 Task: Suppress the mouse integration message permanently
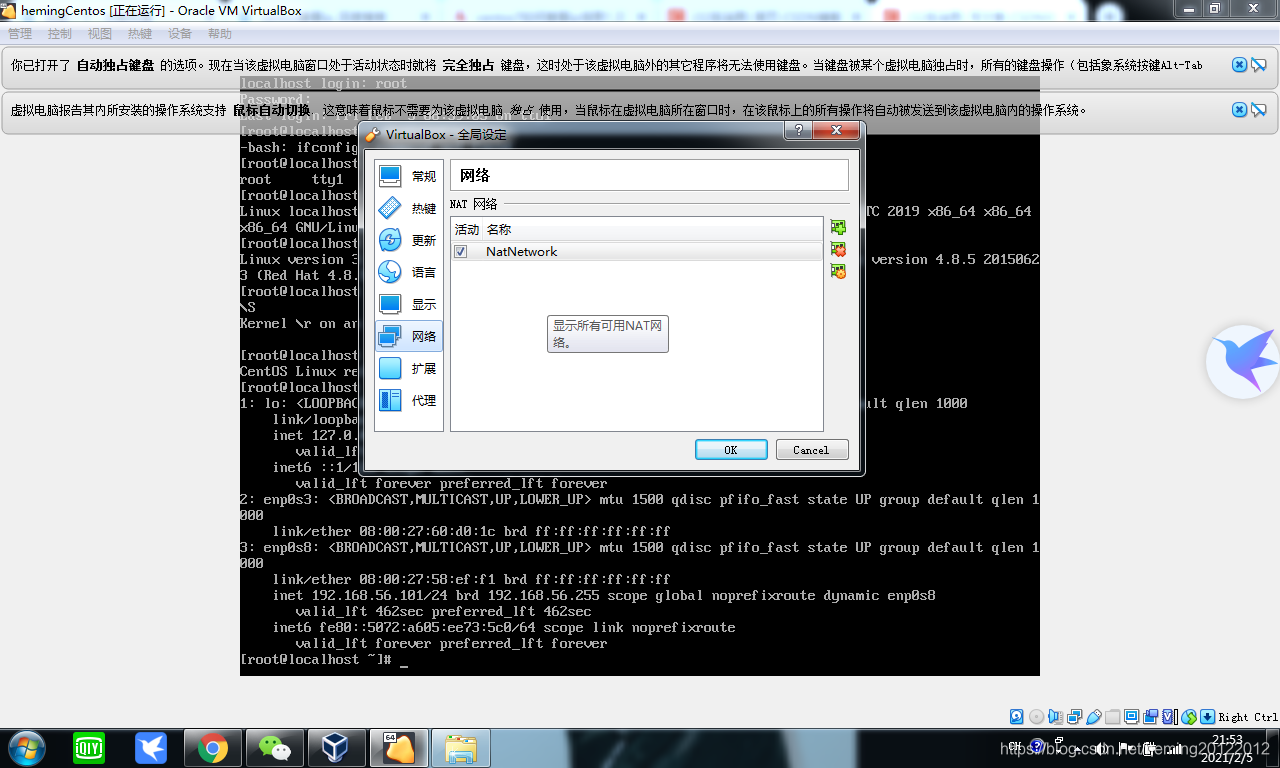click(x=1259, y=111)
